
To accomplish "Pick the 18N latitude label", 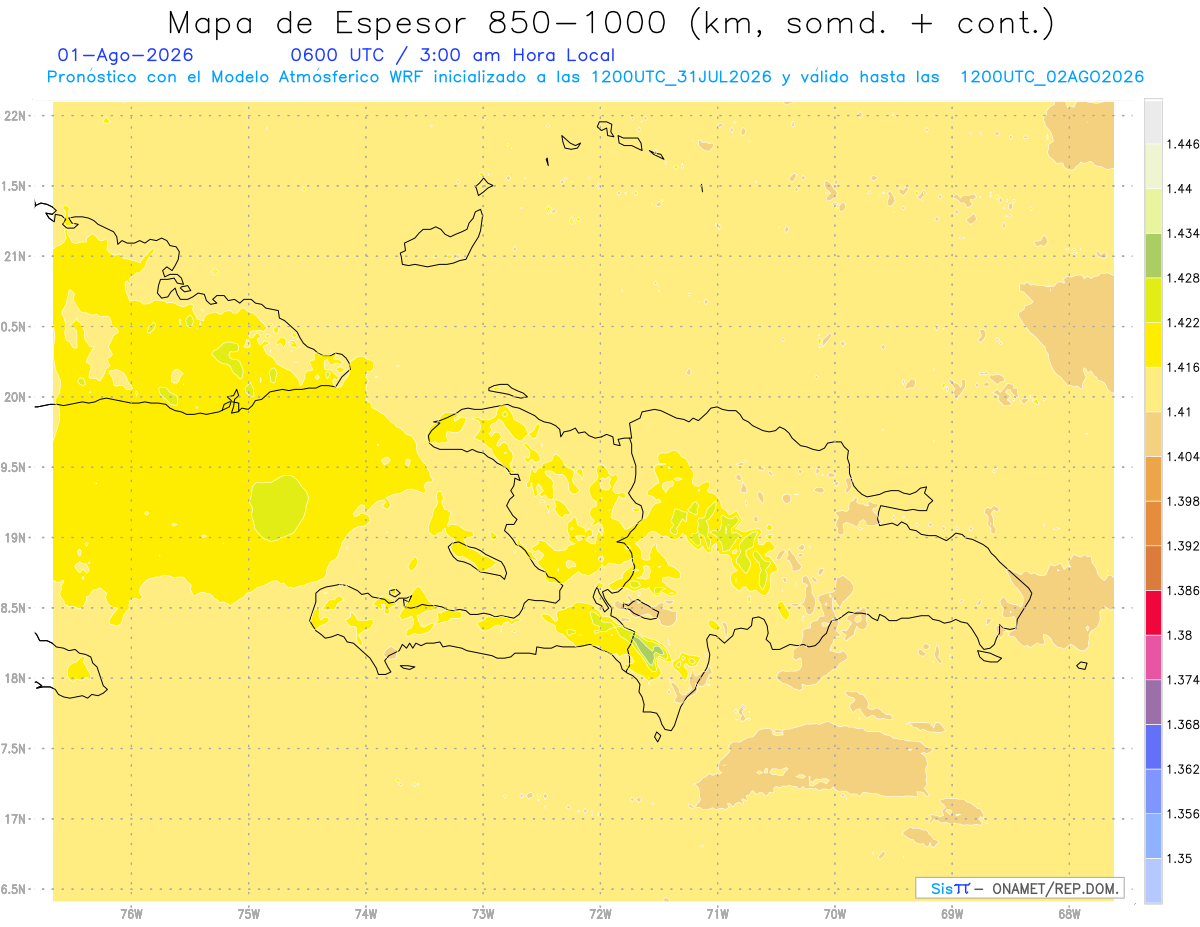I will (x=16, y=678).
